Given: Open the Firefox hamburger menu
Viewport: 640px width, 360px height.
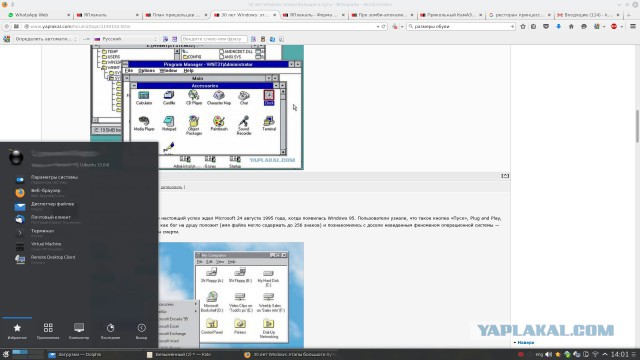Looking at the screenshot, I should coord(633,27).
